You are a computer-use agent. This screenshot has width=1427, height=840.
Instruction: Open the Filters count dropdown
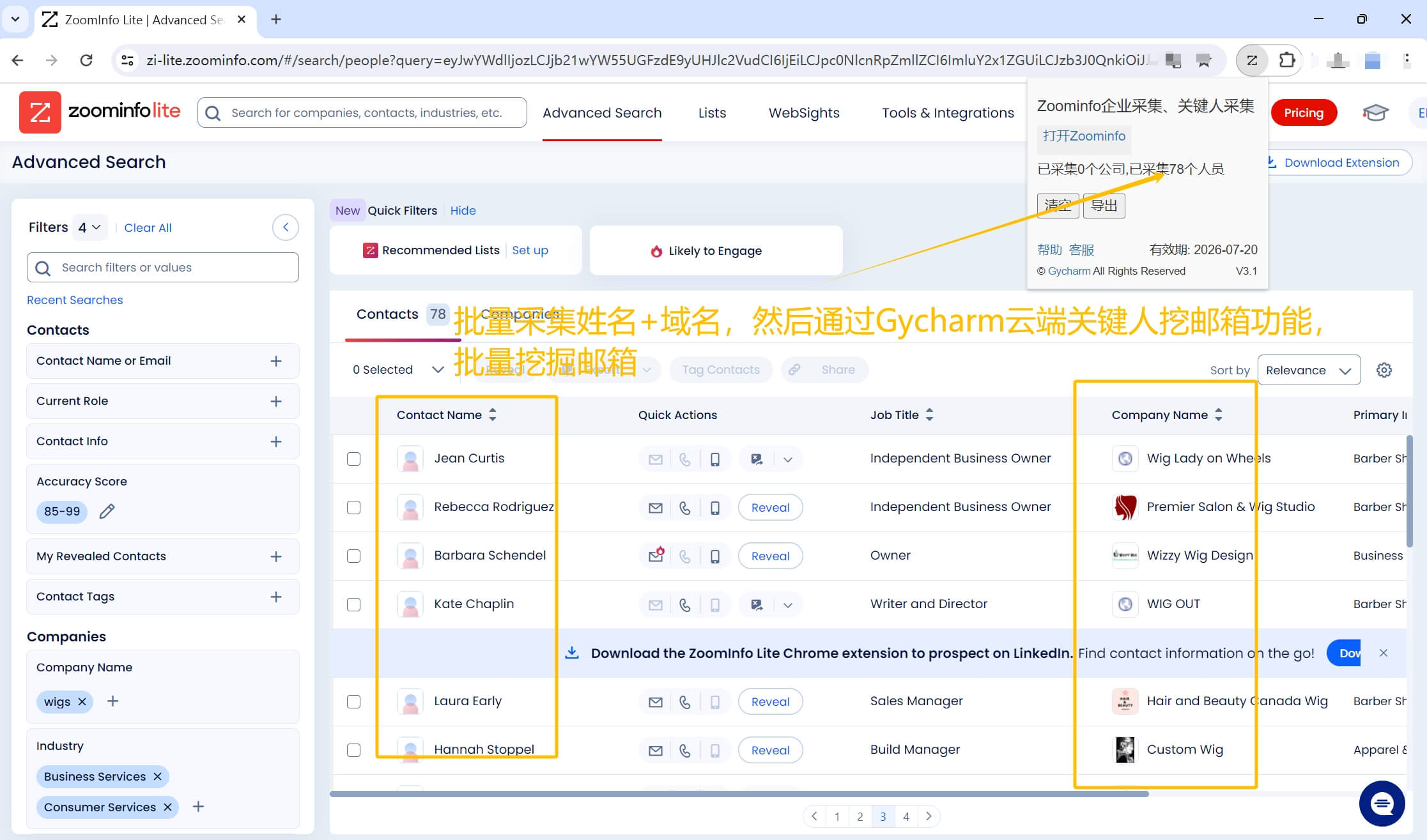[89, 227]
